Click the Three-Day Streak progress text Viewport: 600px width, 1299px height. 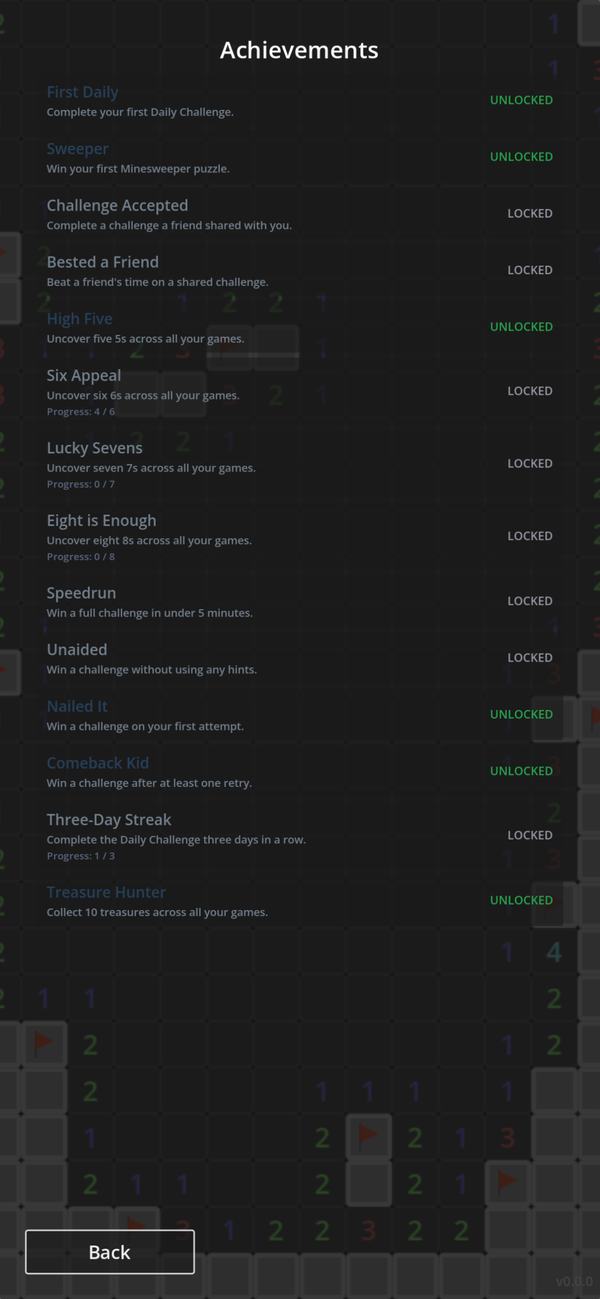click(81, 856)
